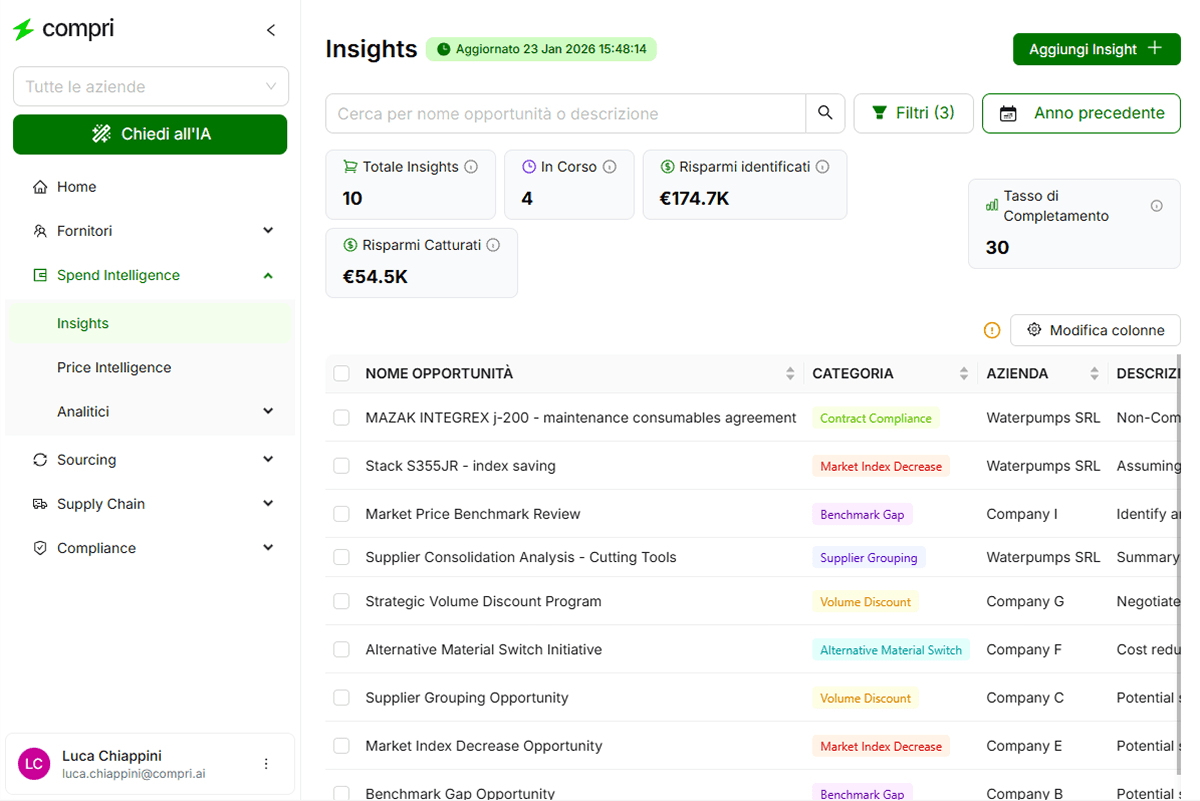Click the orange warning icon above table
This screenshot has width=1200, height=801.
click(992, 330)
